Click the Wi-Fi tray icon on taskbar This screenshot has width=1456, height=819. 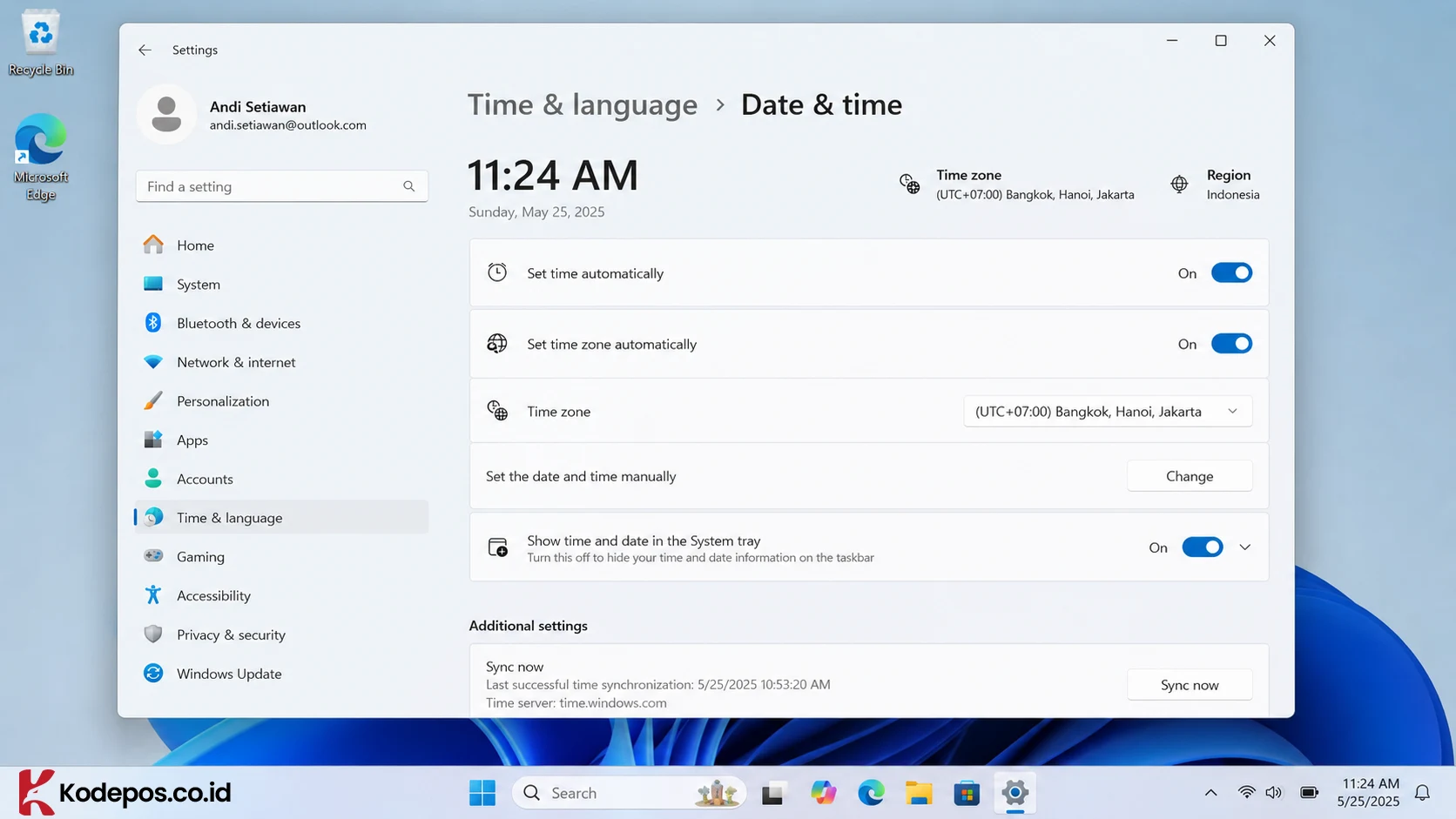tap(1246, 793)
